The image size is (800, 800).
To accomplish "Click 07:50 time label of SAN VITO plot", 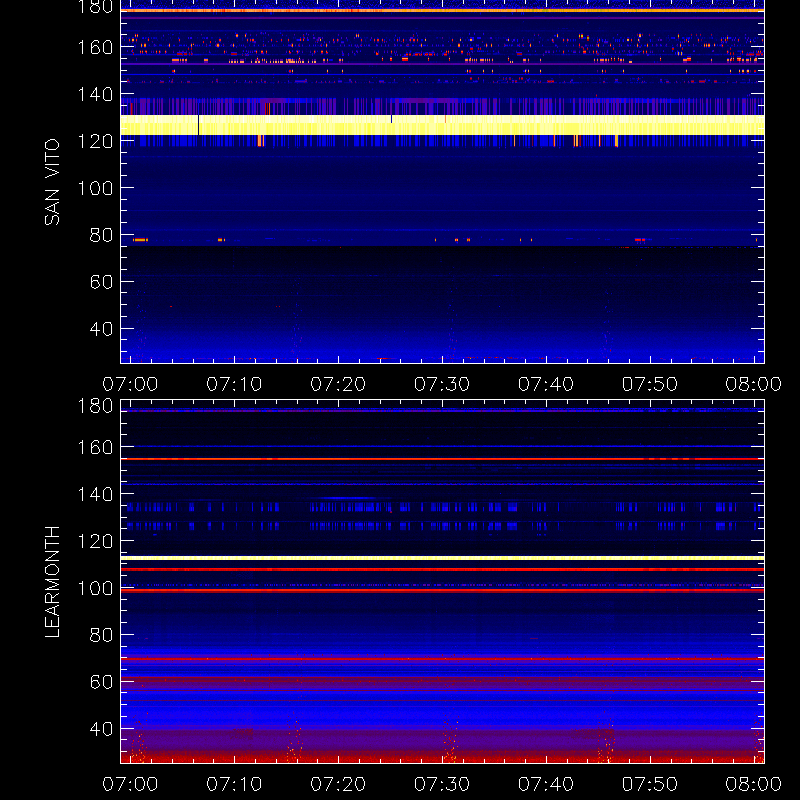I will 650,384.
